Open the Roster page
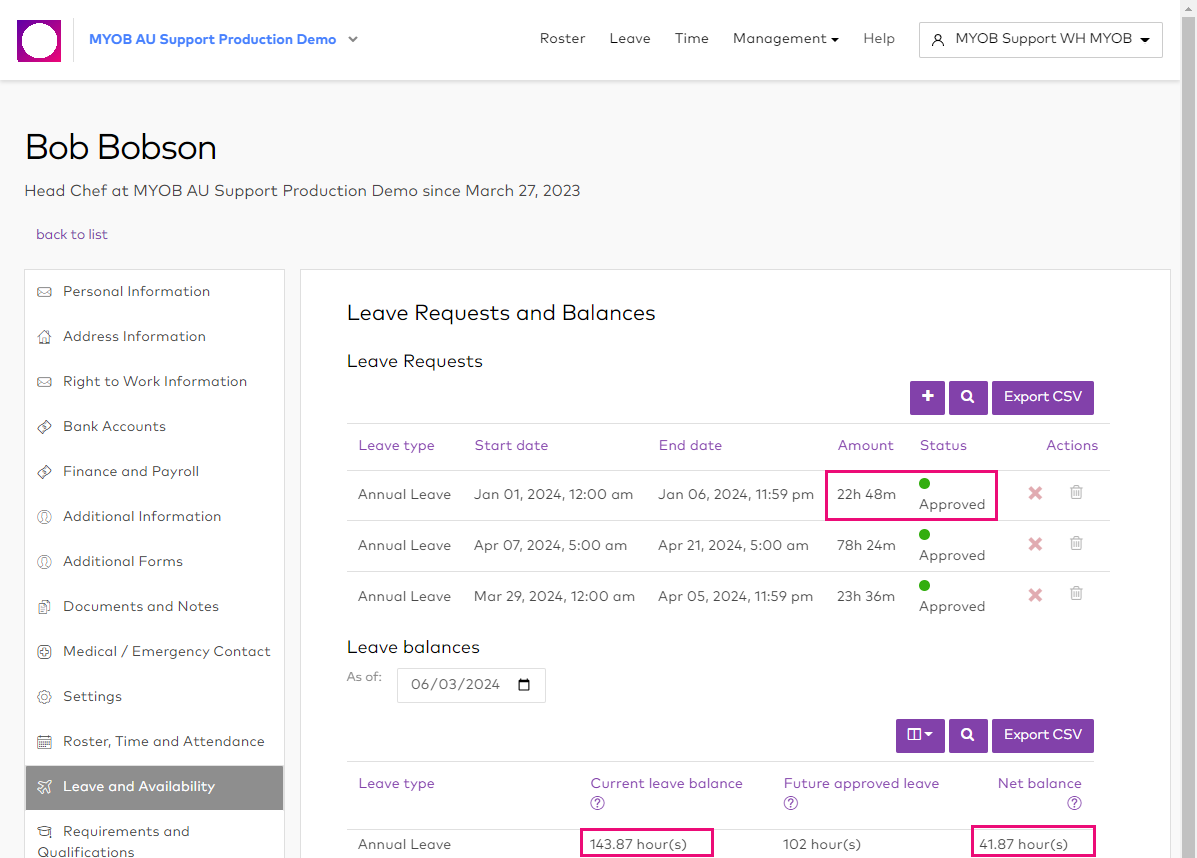The image size is (1197, 858). pos(562,39)
